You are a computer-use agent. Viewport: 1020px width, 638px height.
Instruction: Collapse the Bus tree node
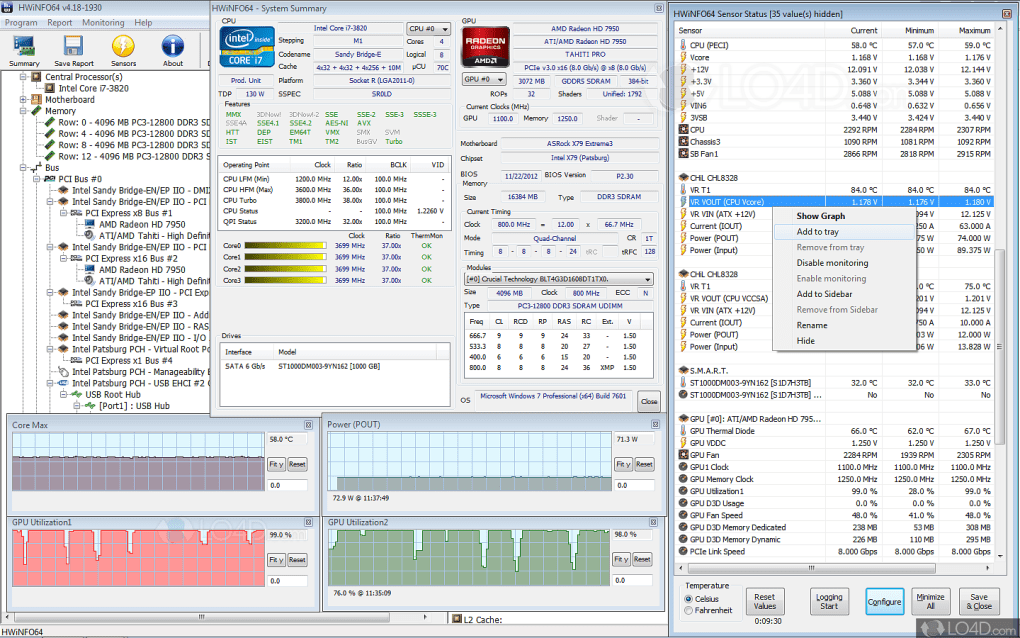pyautogui.click(x=23, y=167)
